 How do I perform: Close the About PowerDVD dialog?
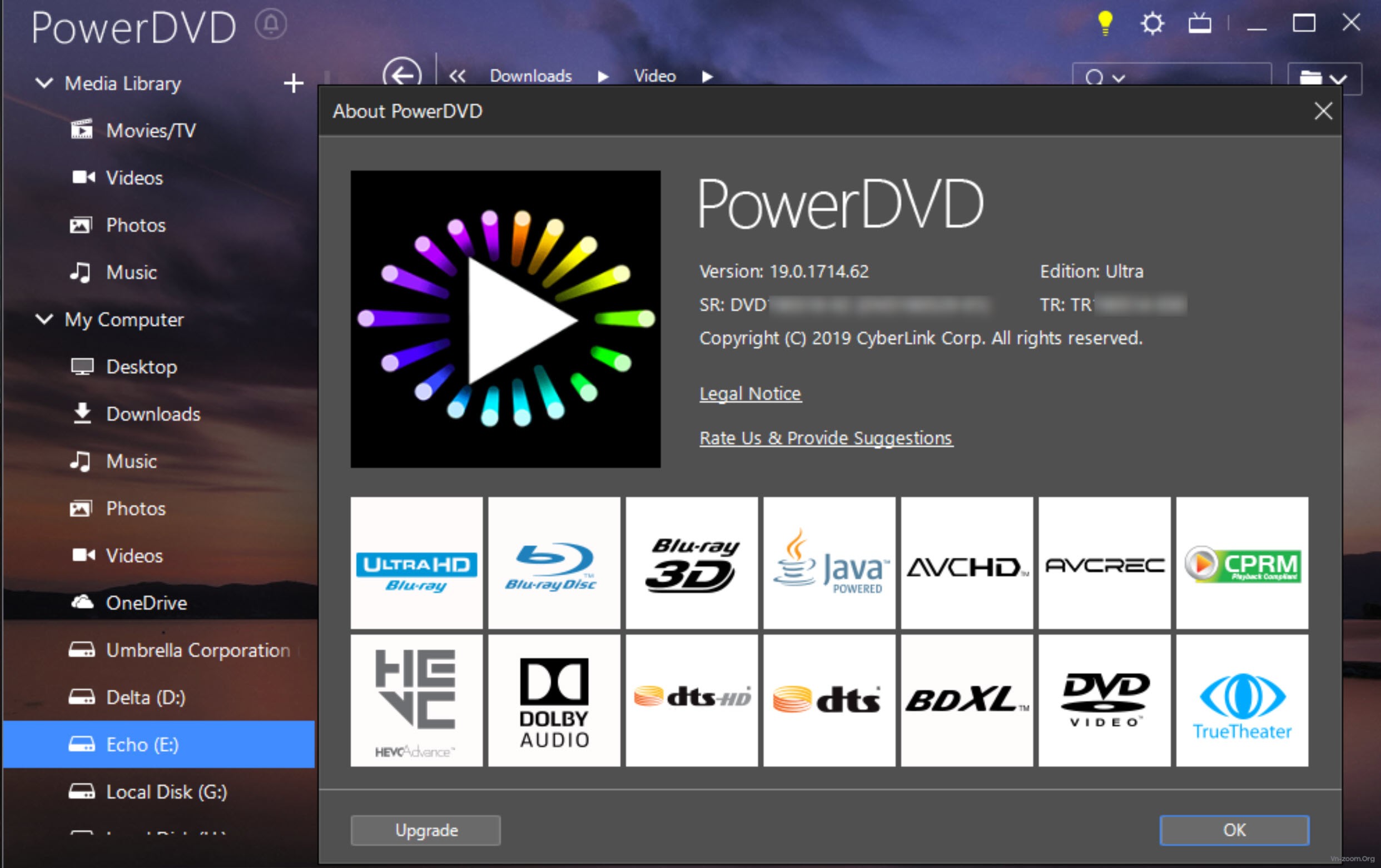pyautogui.click(x=1323, y=111)
